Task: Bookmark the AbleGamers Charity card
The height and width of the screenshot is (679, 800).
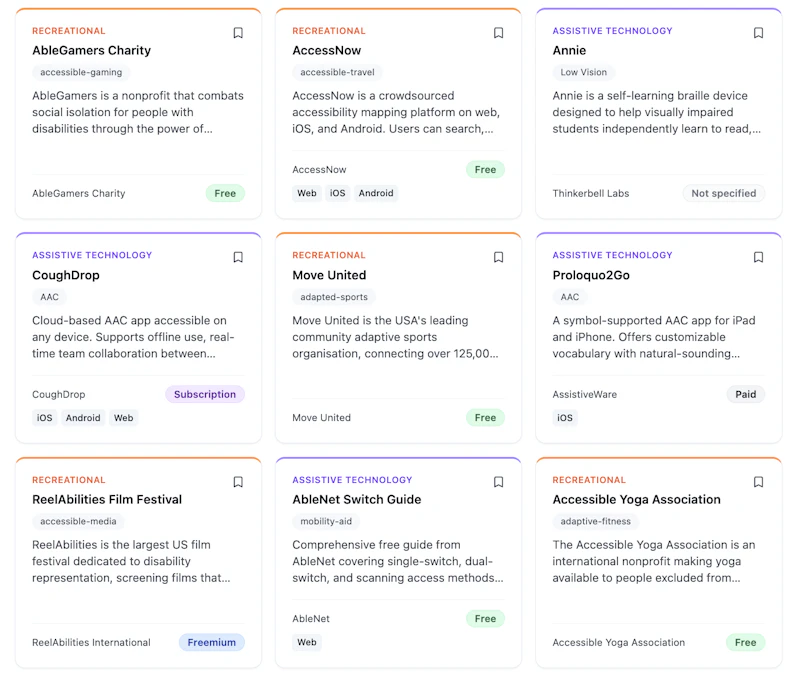Action: [238, 33]
